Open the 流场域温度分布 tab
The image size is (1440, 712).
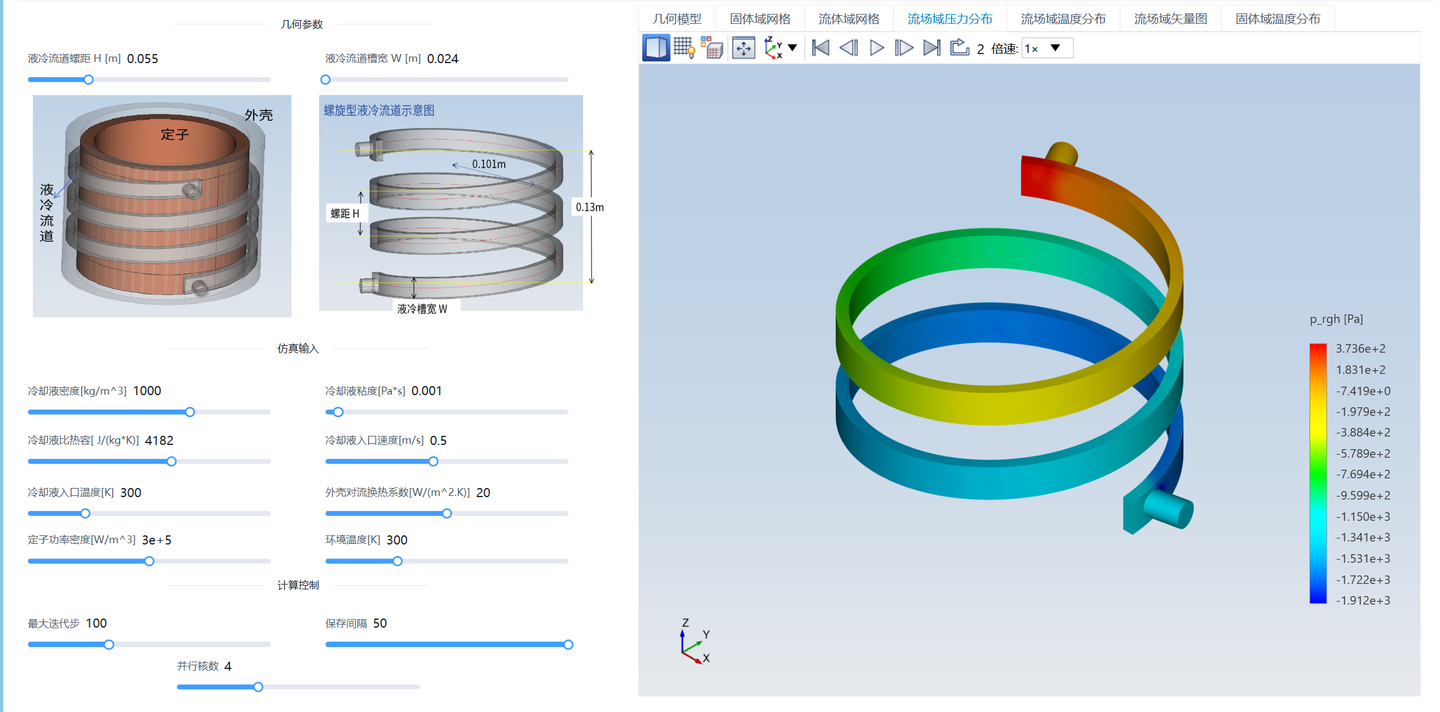point(1063,19)
